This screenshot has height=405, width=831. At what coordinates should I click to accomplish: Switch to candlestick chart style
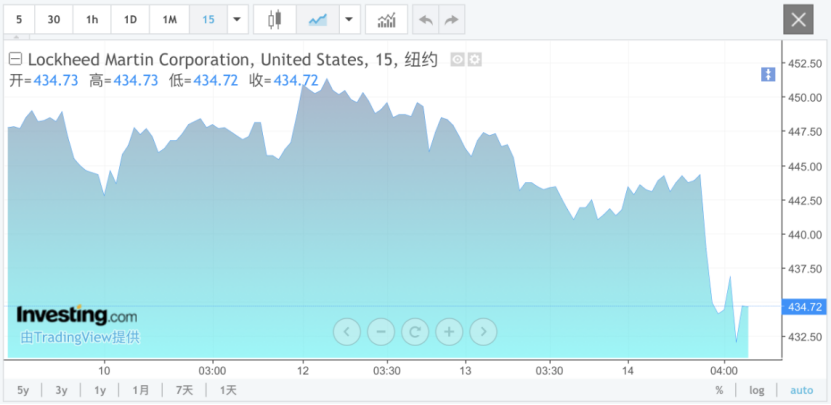pyautogui.click(x=275, y=20)
